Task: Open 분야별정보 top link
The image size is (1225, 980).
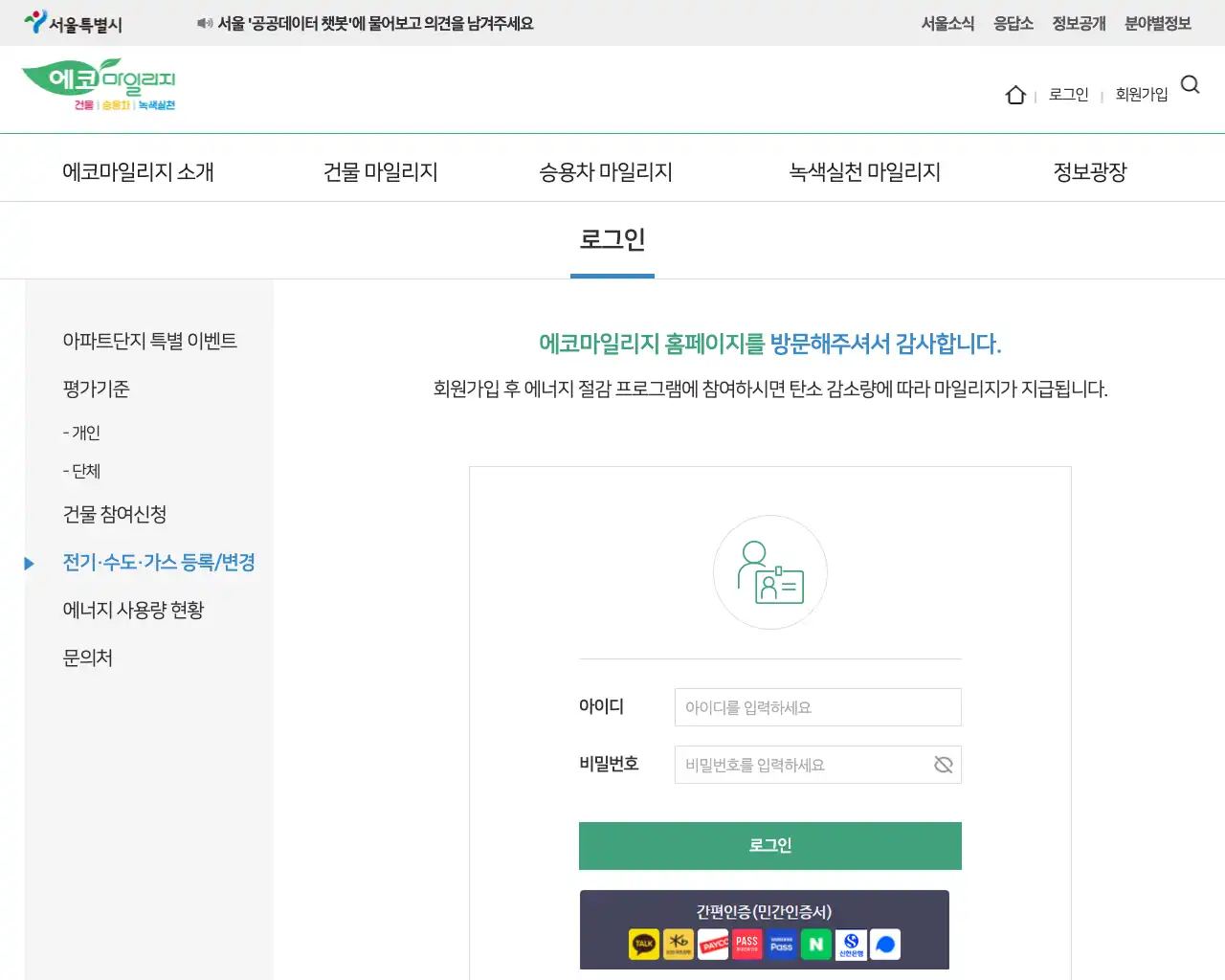Action: (x=1158, y=23)
